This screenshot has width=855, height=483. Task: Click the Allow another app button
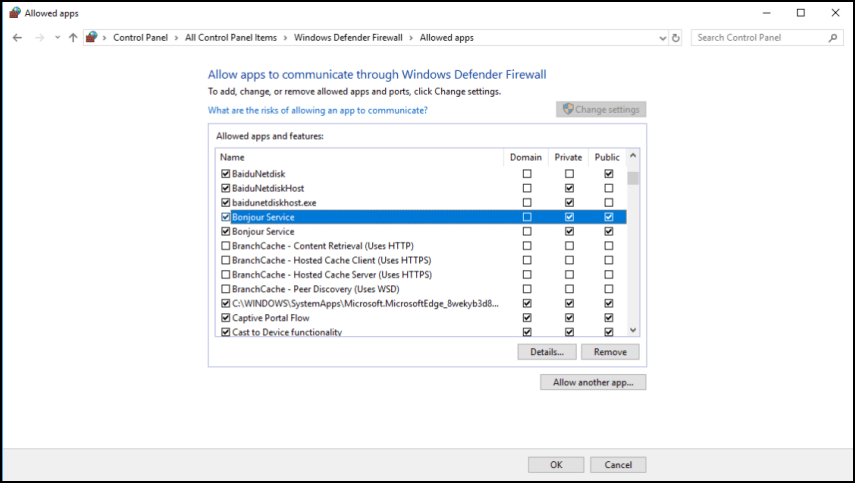[593, 382]
